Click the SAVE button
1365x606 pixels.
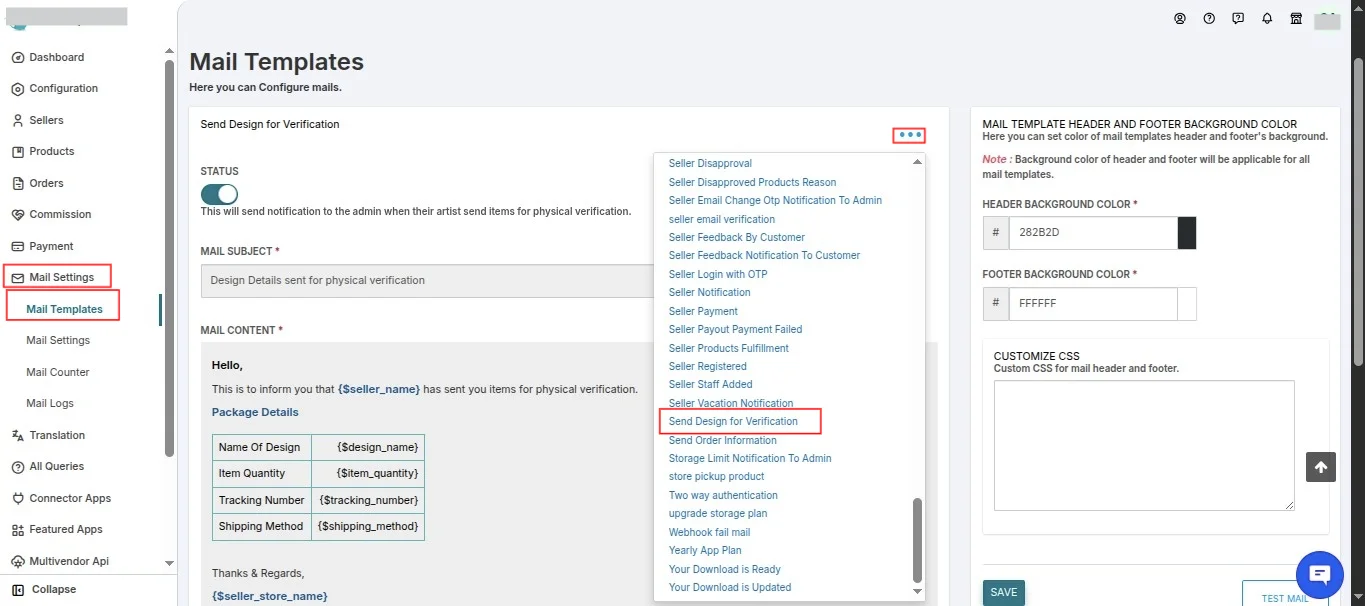(1004, 592)
